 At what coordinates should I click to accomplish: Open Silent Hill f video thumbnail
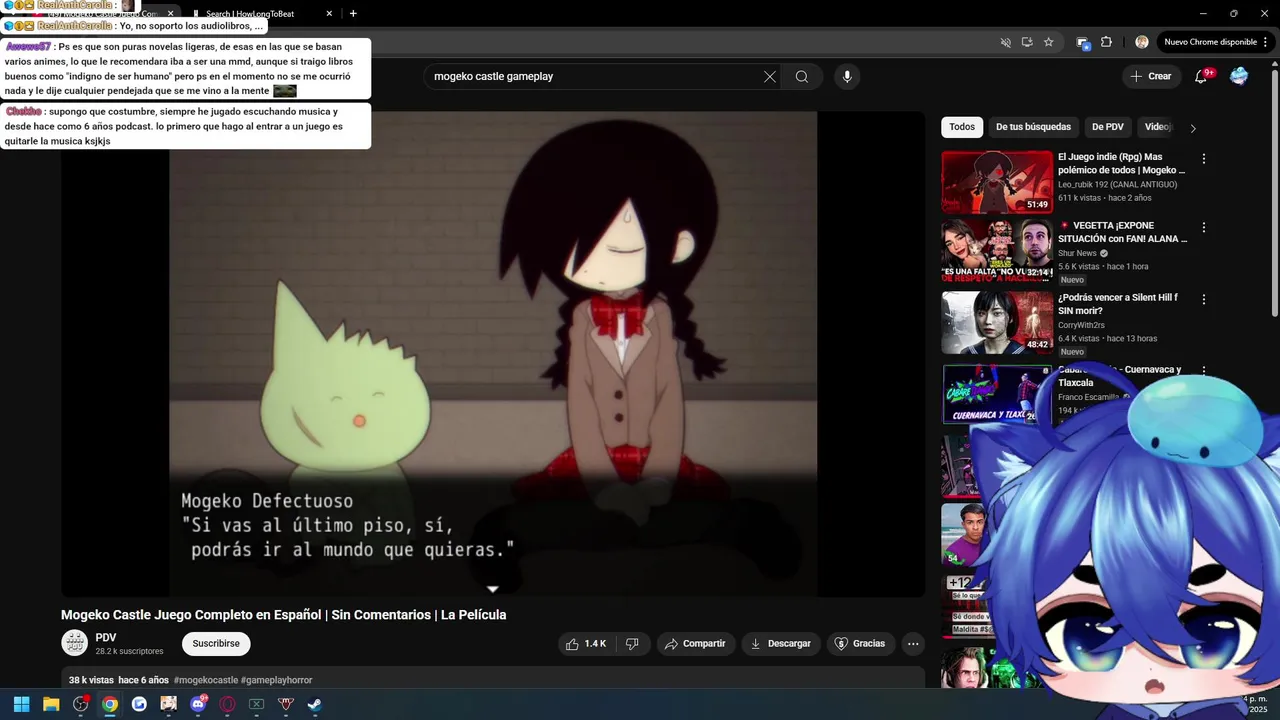pos(997,322)
